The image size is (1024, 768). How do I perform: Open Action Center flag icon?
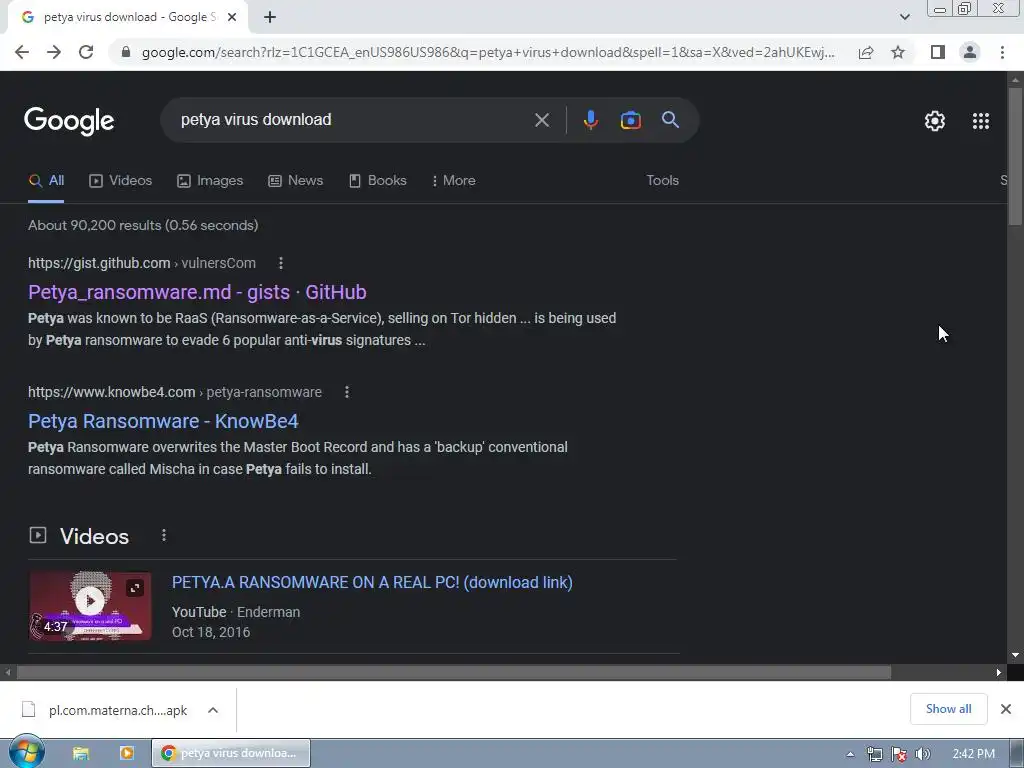coord(899,754)
